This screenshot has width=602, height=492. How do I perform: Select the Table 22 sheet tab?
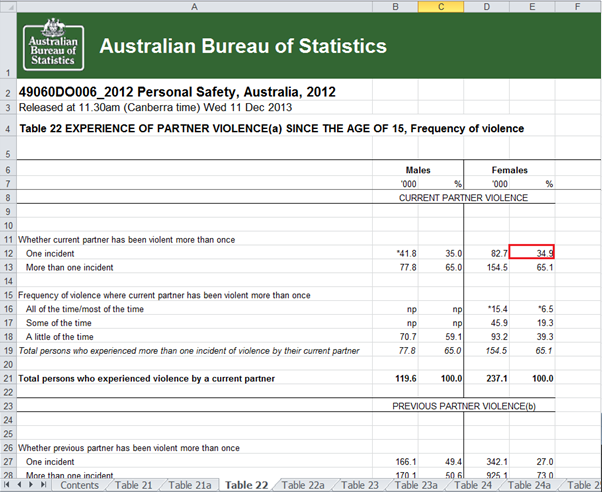[x=246, y=485]
